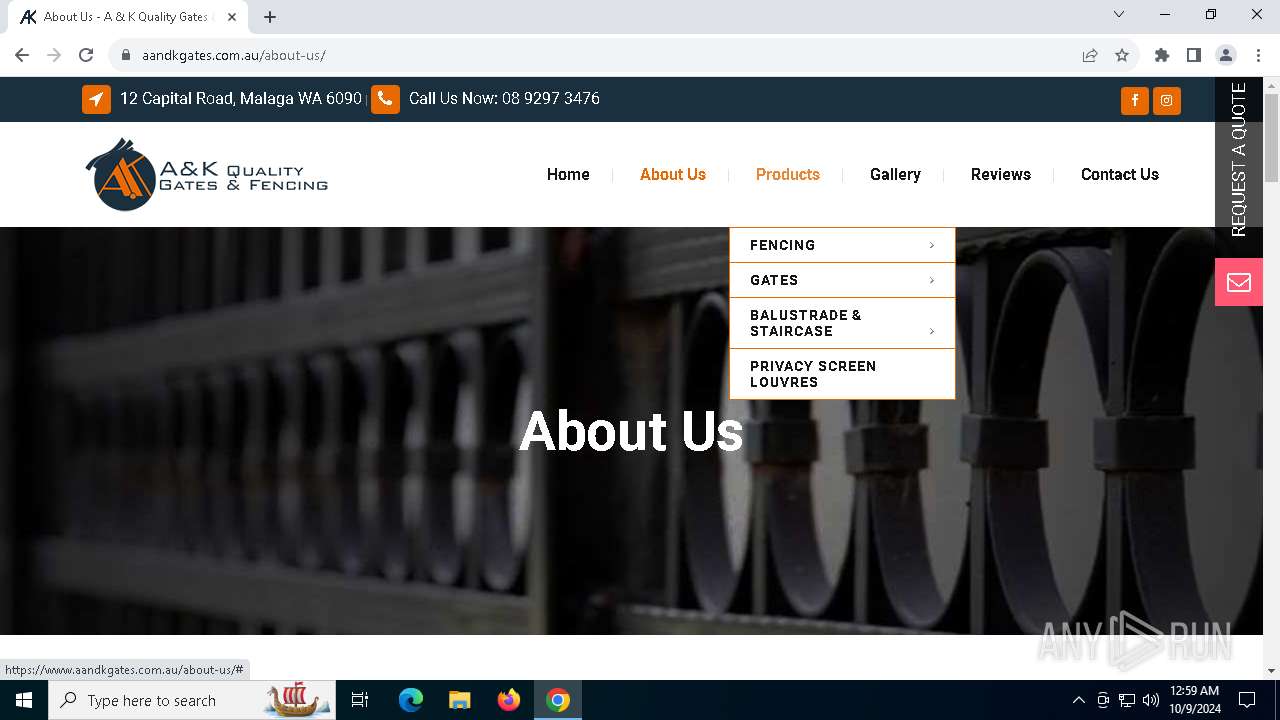Select the About Us browser tab

[x=126, y=17]
